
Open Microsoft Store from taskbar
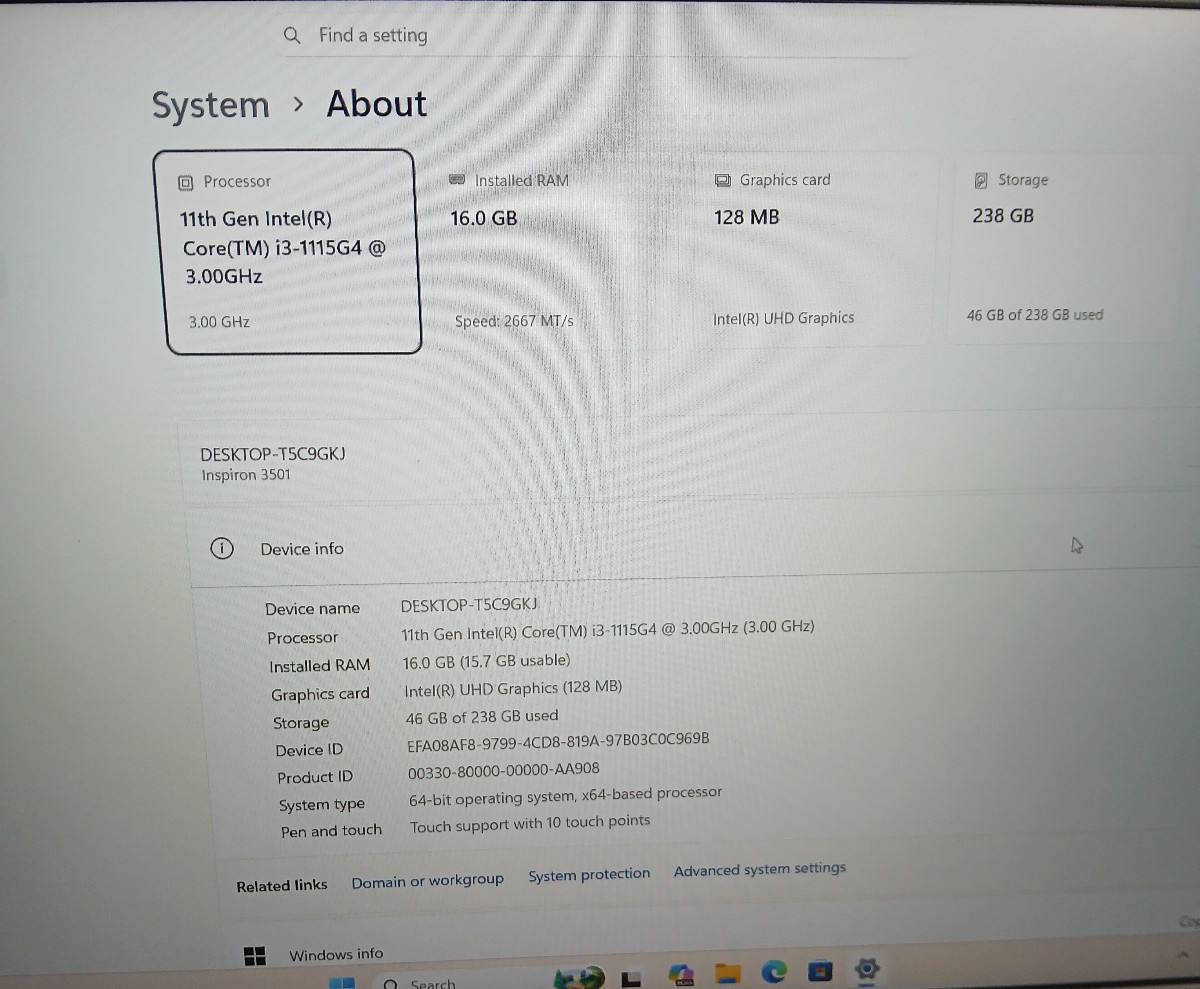(821, 972)
